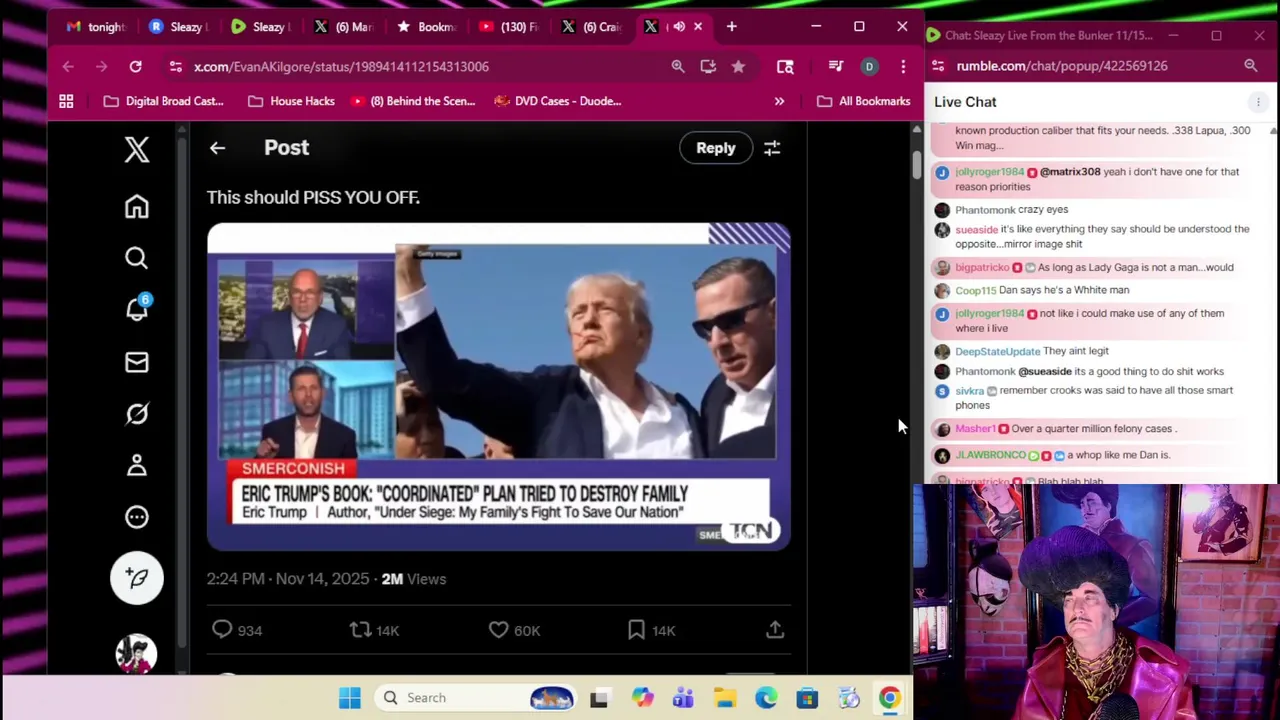Viewport: 1280px width, 720px height.
Task: Switch to the (6) Crai X tab
Action: (x=591, y=27)
